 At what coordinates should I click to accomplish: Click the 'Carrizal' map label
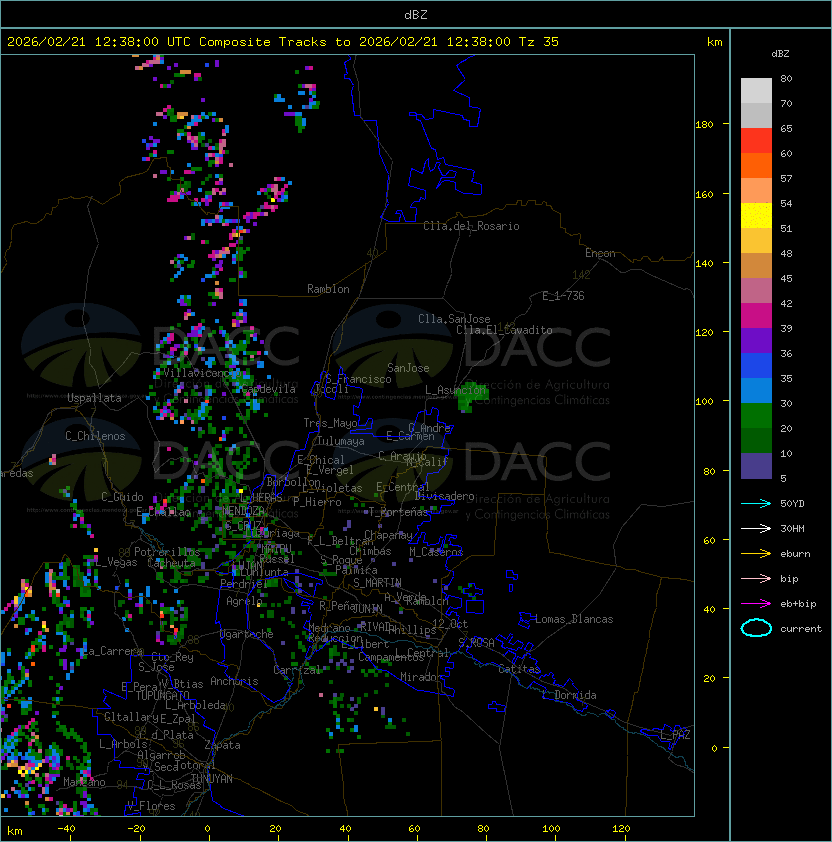(297, 670)
